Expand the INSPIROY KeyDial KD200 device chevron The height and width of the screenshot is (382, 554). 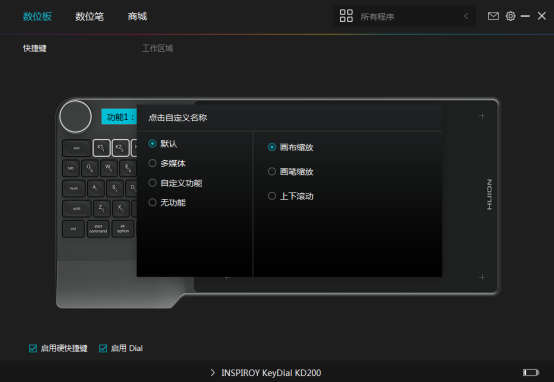pos(212,372)
